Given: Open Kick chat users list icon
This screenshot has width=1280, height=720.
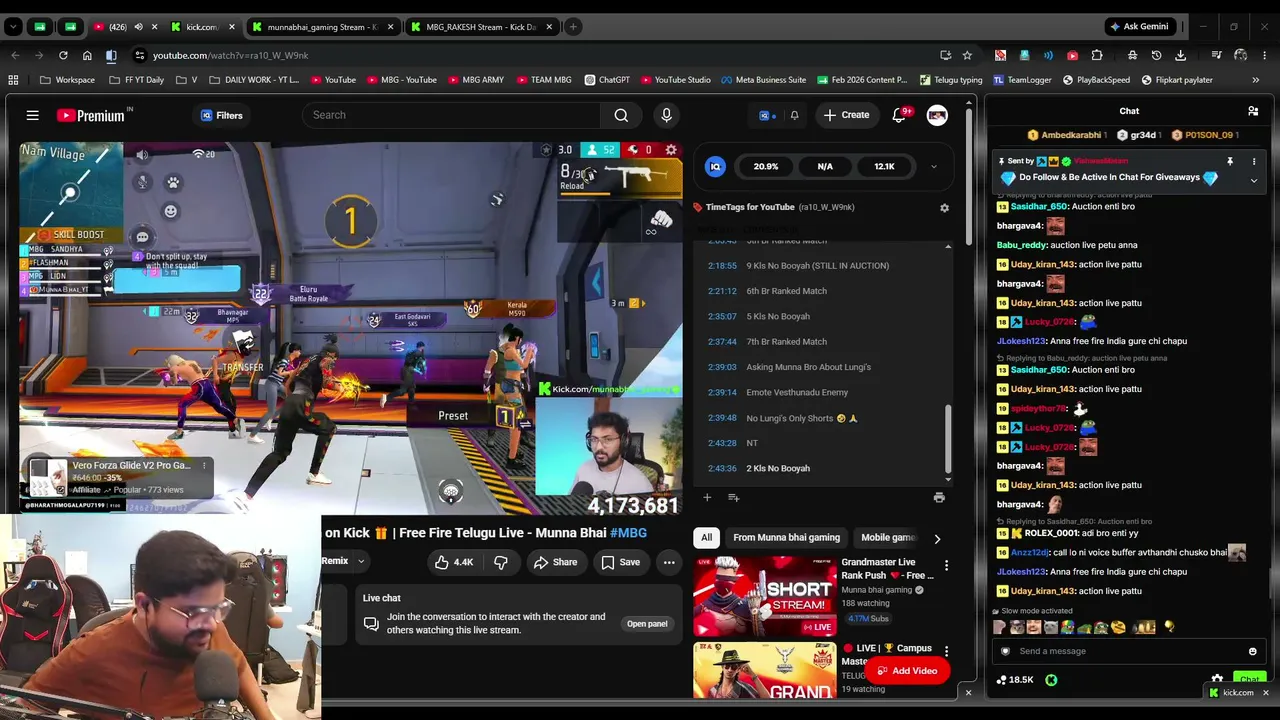Looking at the screenshot, I should [x=1253, y=111].
